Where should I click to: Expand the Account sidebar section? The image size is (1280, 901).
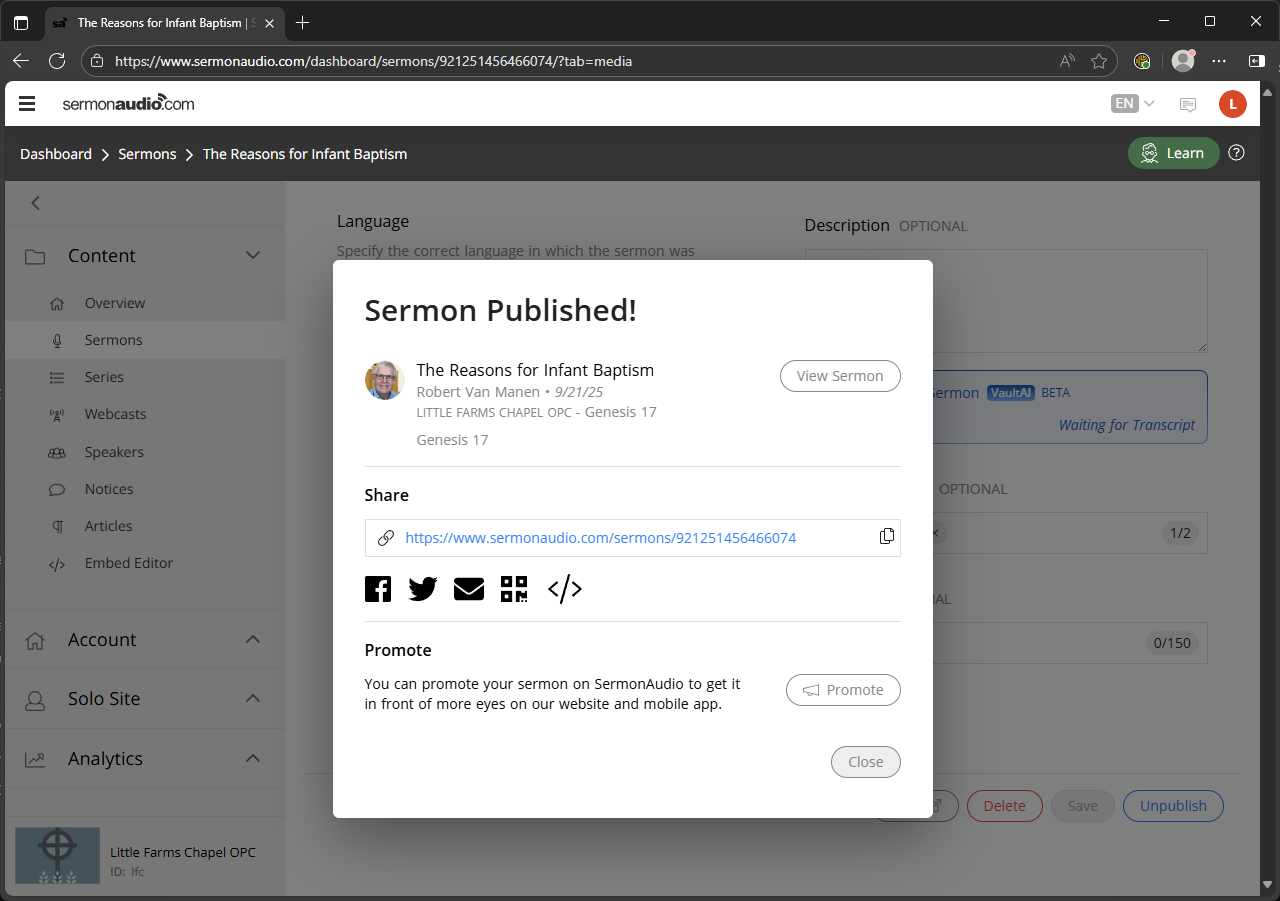tap(253, 640)
